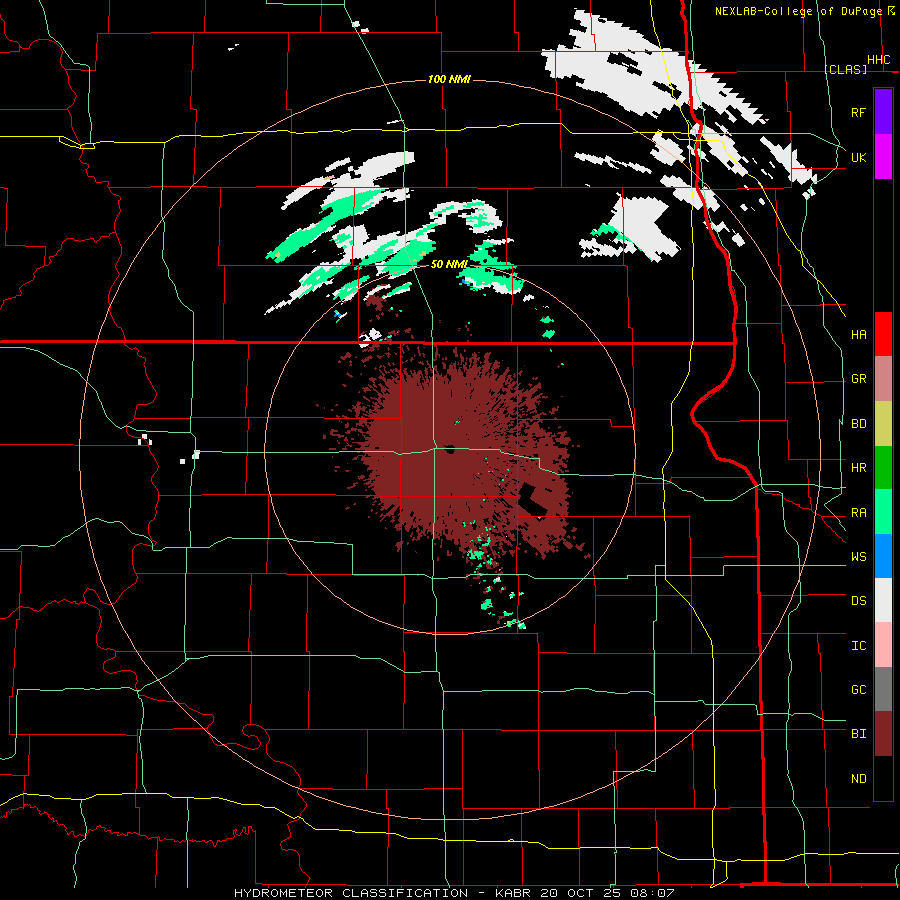Click the red HA legend color swatch
This screenshot has height=900, width=900.
coord(883,334)
